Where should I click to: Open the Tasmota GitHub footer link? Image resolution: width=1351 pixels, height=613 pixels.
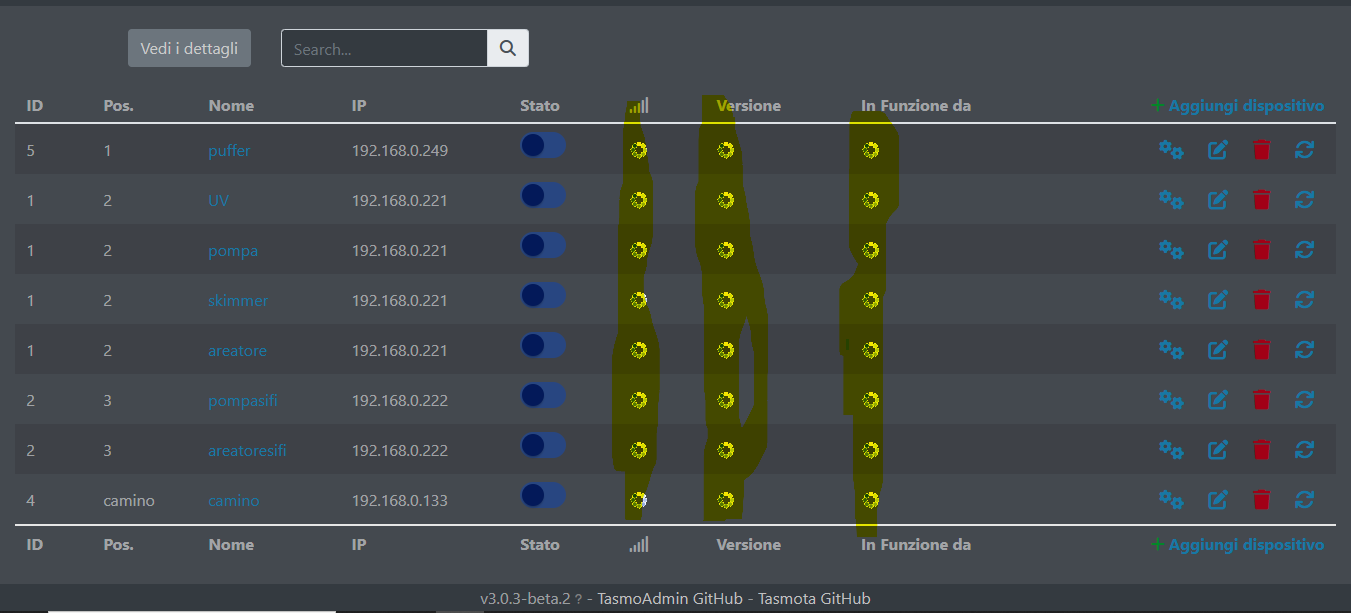pyautogui.click(x=814, y=599)
